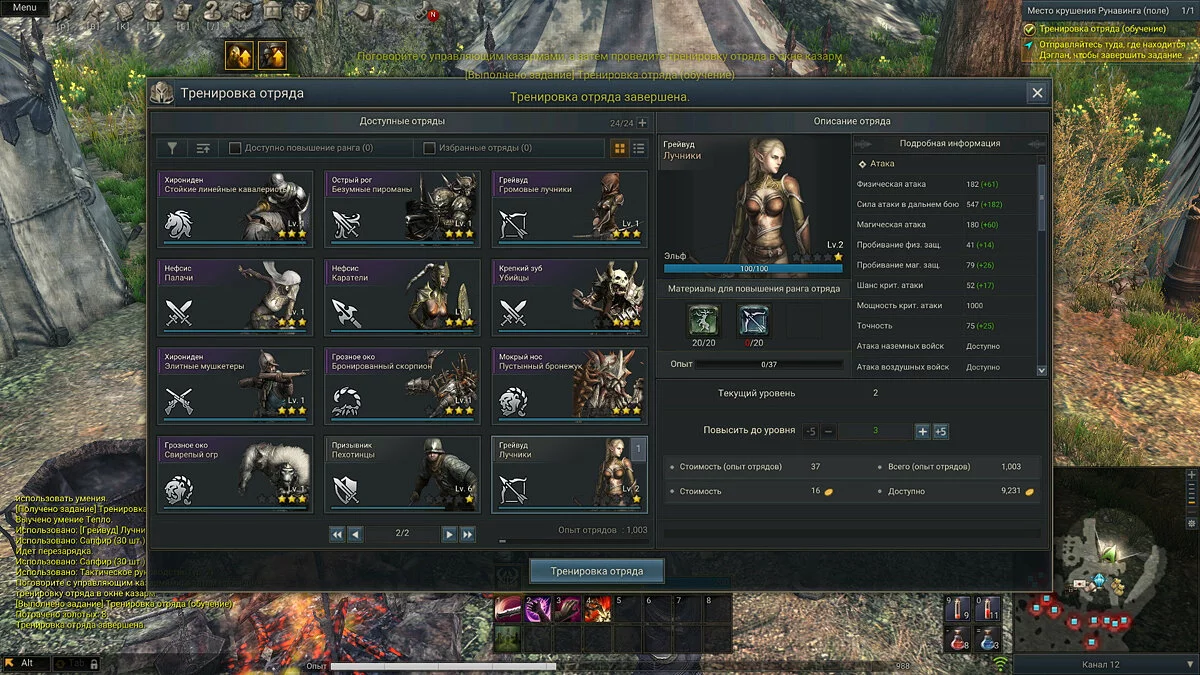Select the 'Палачи' squad card
The height and width of the screenshot is (675, 1200).
pos(235,297)
